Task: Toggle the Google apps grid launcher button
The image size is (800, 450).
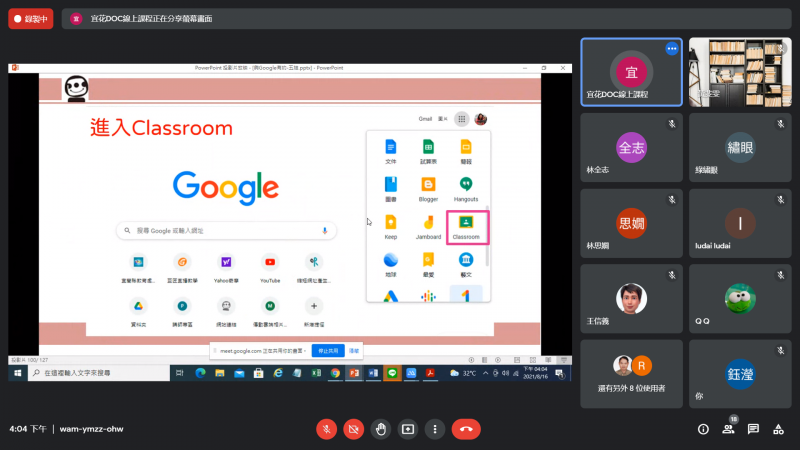Action: point(461,119)
